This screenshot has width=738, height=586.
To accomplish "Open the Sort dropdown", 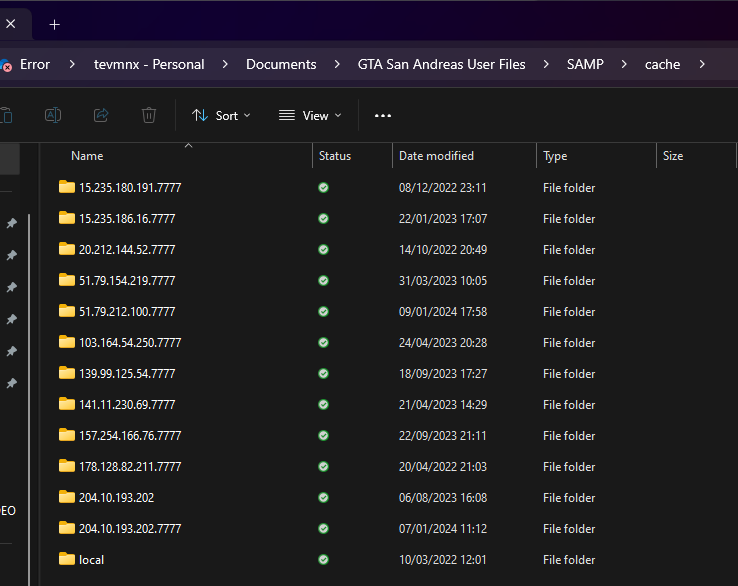I will pos(221,116).
